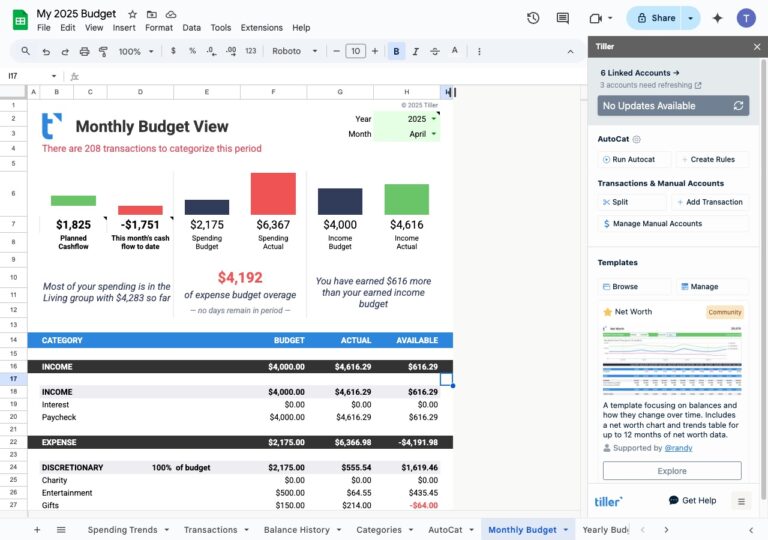Decrease decimal places
Image resolution: width=768 pixels, height=540 pixels.
(x=211, y=51)
